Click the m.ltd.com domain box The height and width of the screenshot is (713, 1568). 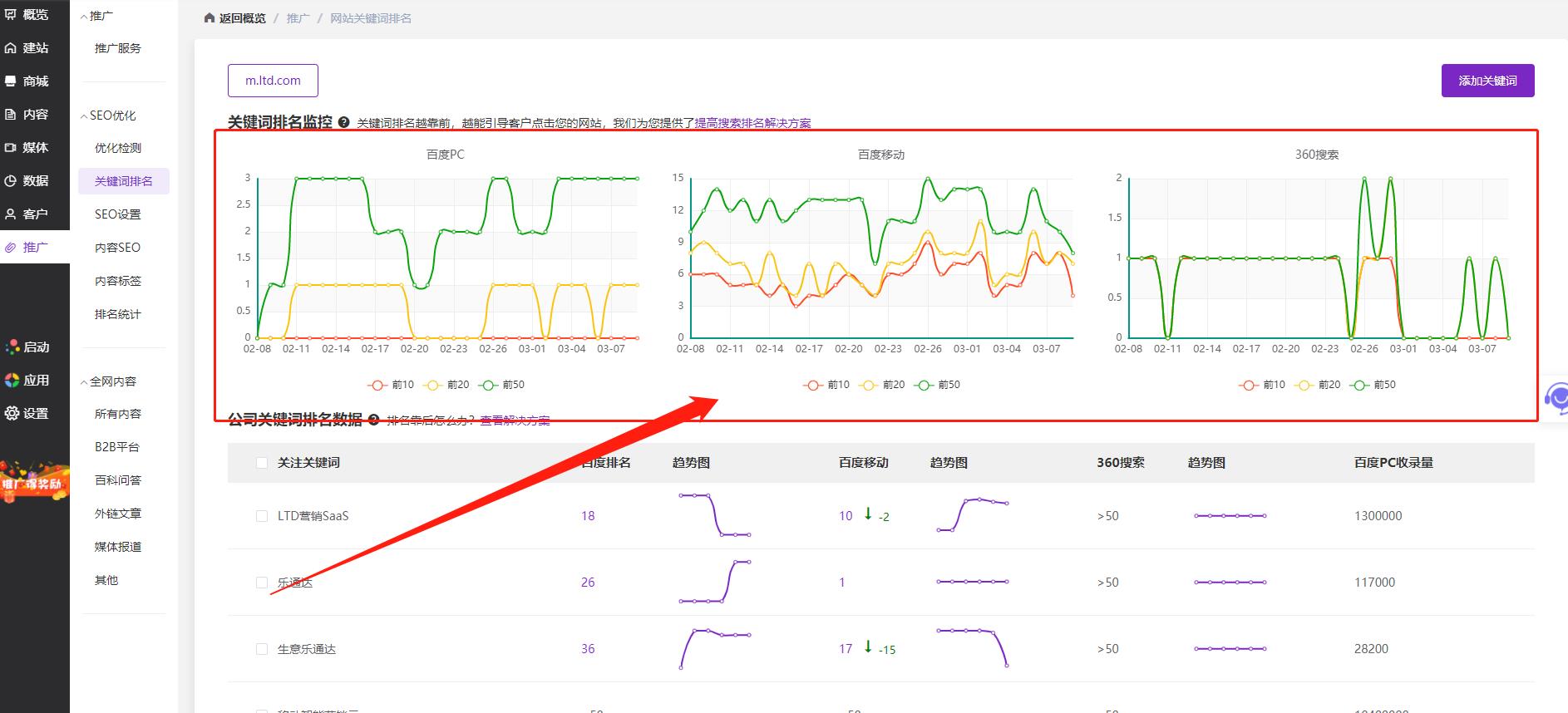tap(273, 81)
